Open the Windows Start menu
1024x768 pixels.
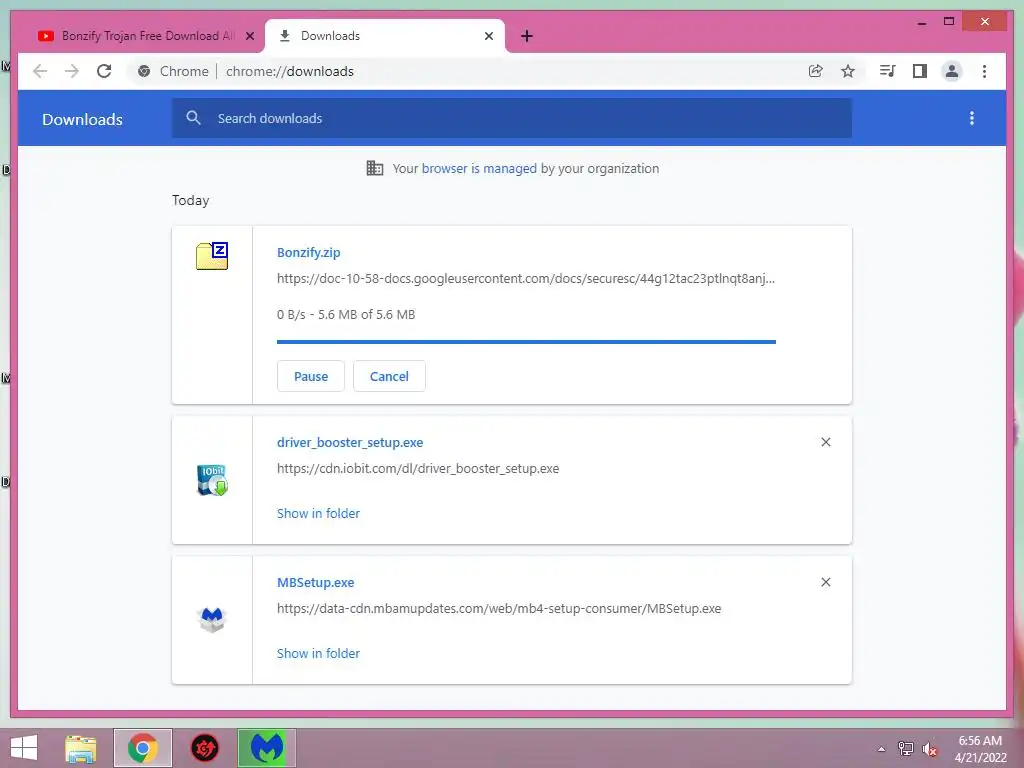24,748
